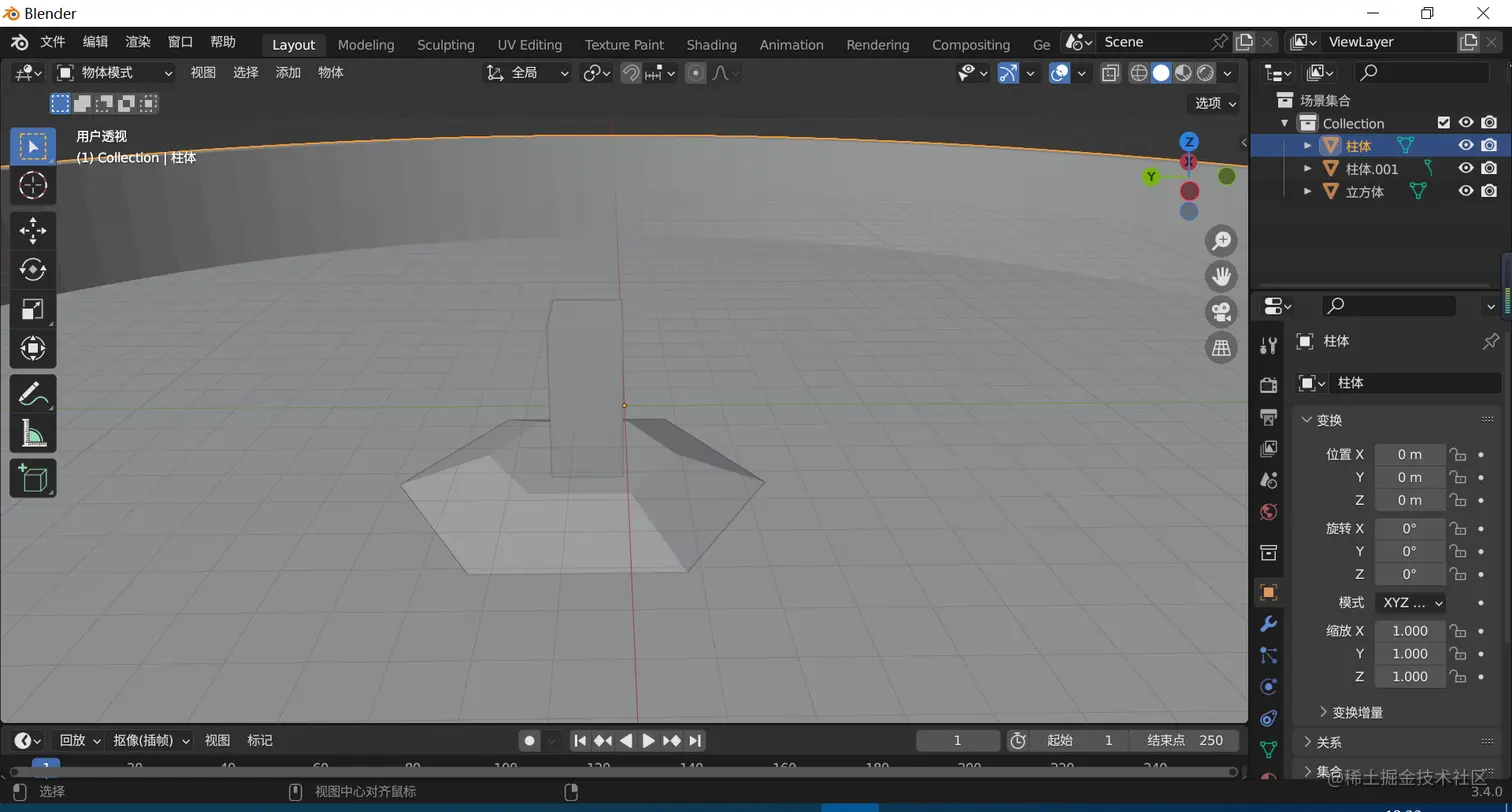Screen dimensions: 1512x812
Task: Open the rotation 模式 XYZ dropdown
Action: pos(1411,603)
